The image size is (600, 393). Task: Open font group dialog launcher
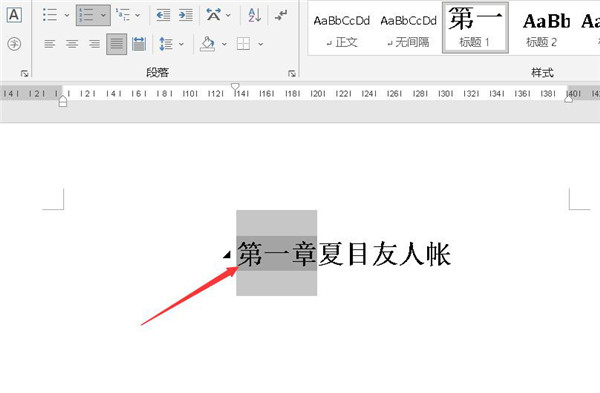point(24,73)
